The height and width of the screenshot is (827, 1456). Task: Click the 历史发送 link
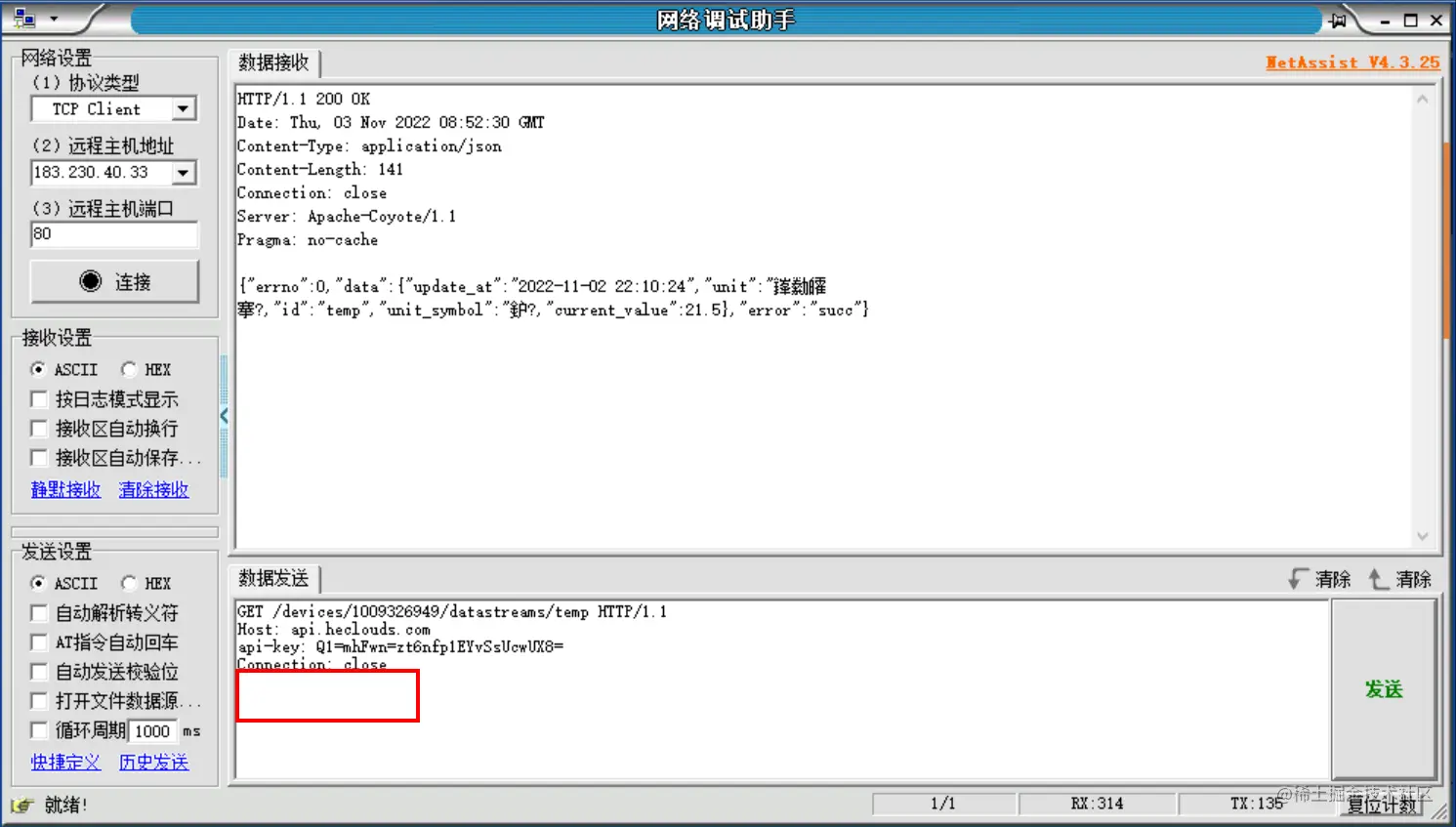pyautogui.click(x=153, y=763)
